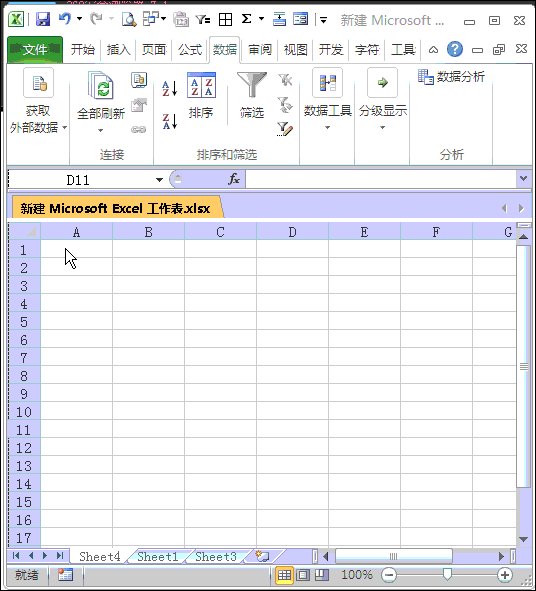The image size is (536, 591).
Task: Expand the Name Box dropdown arrow
Action: [x=159, y=180]
